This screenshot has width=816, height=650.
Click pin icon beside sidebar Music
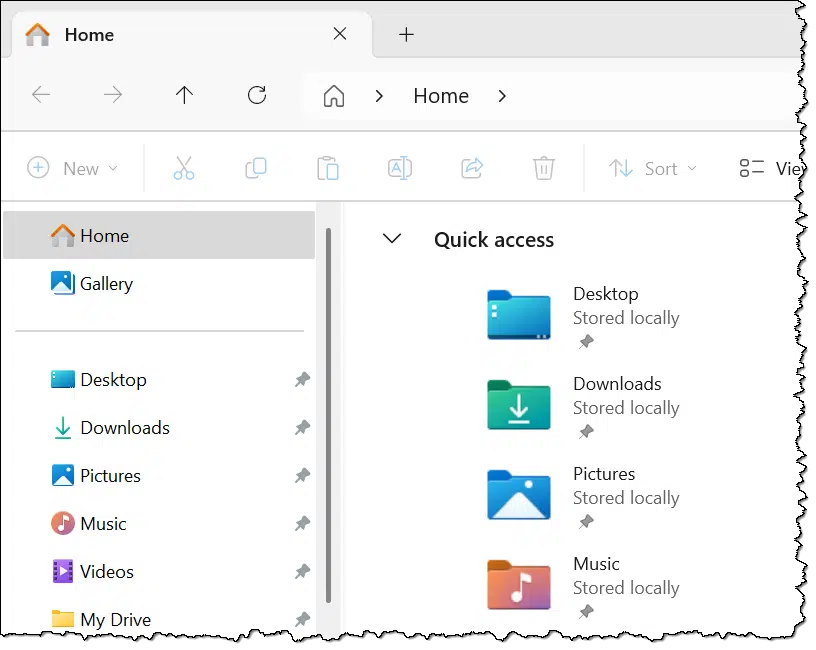click(302, 523)
